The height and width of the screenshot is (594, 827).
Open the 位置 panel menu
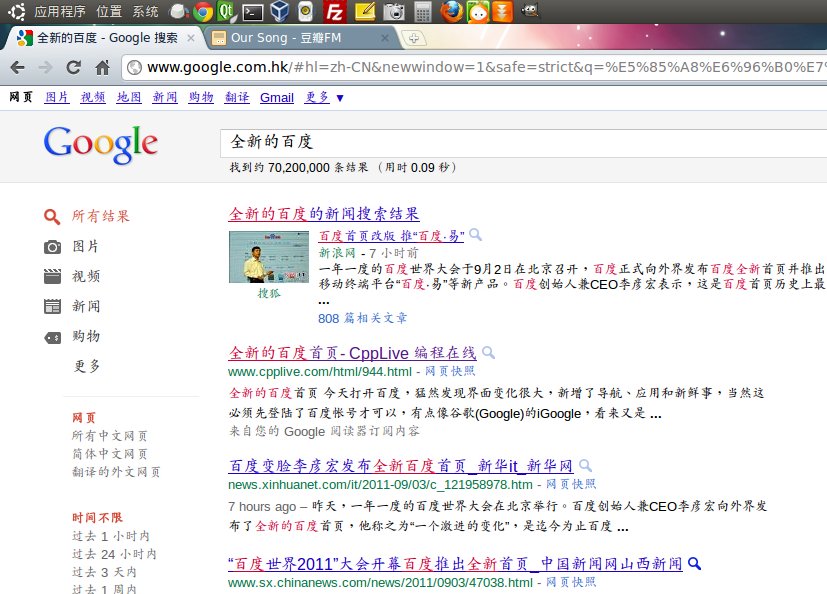(x=109, y=11)
